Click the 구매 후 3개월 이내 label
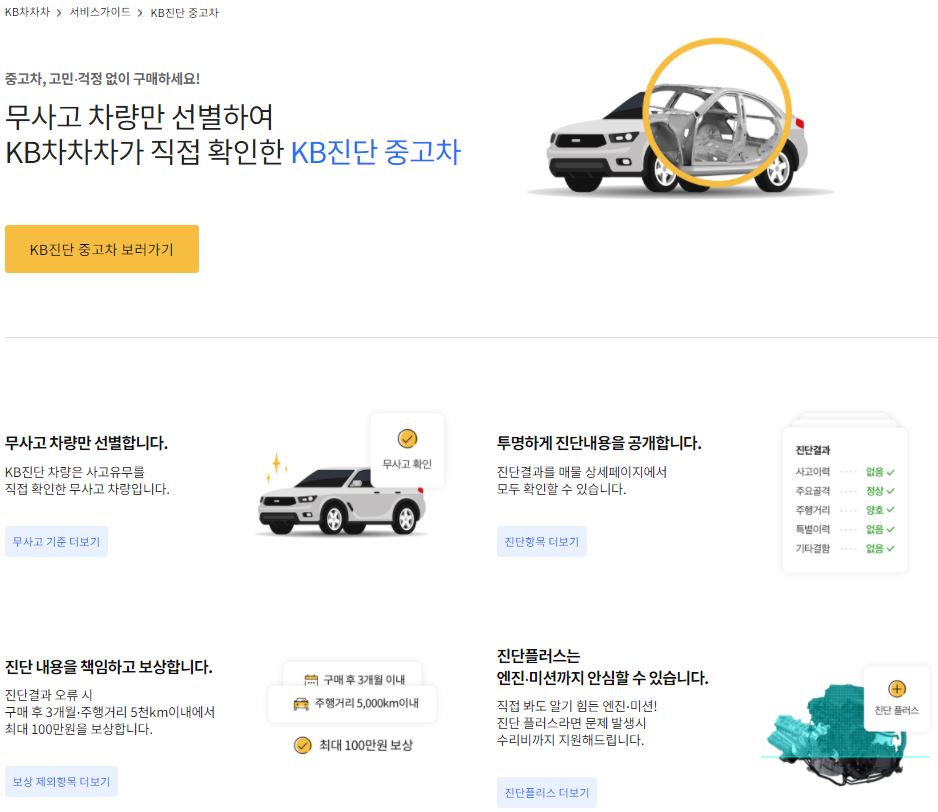Viewport: 938px width, 812px height. (364, 680)
